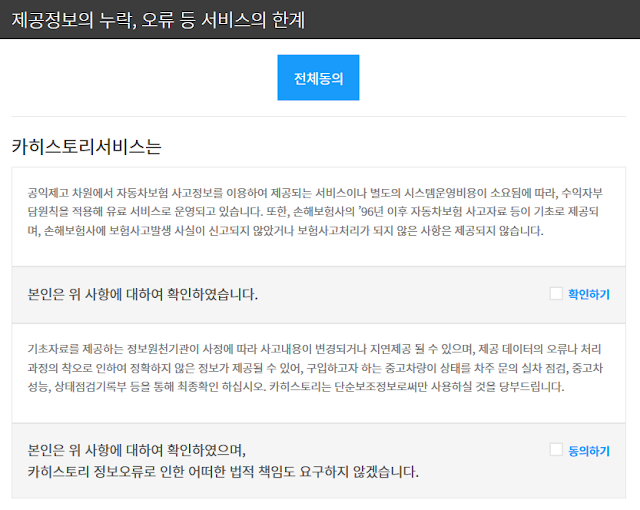This screenshot has height=510, width=640.
Task: Click the line 카히스토리 정보오류로 인한 어떠한 법적 책임도
Action: tap(223, 472)
